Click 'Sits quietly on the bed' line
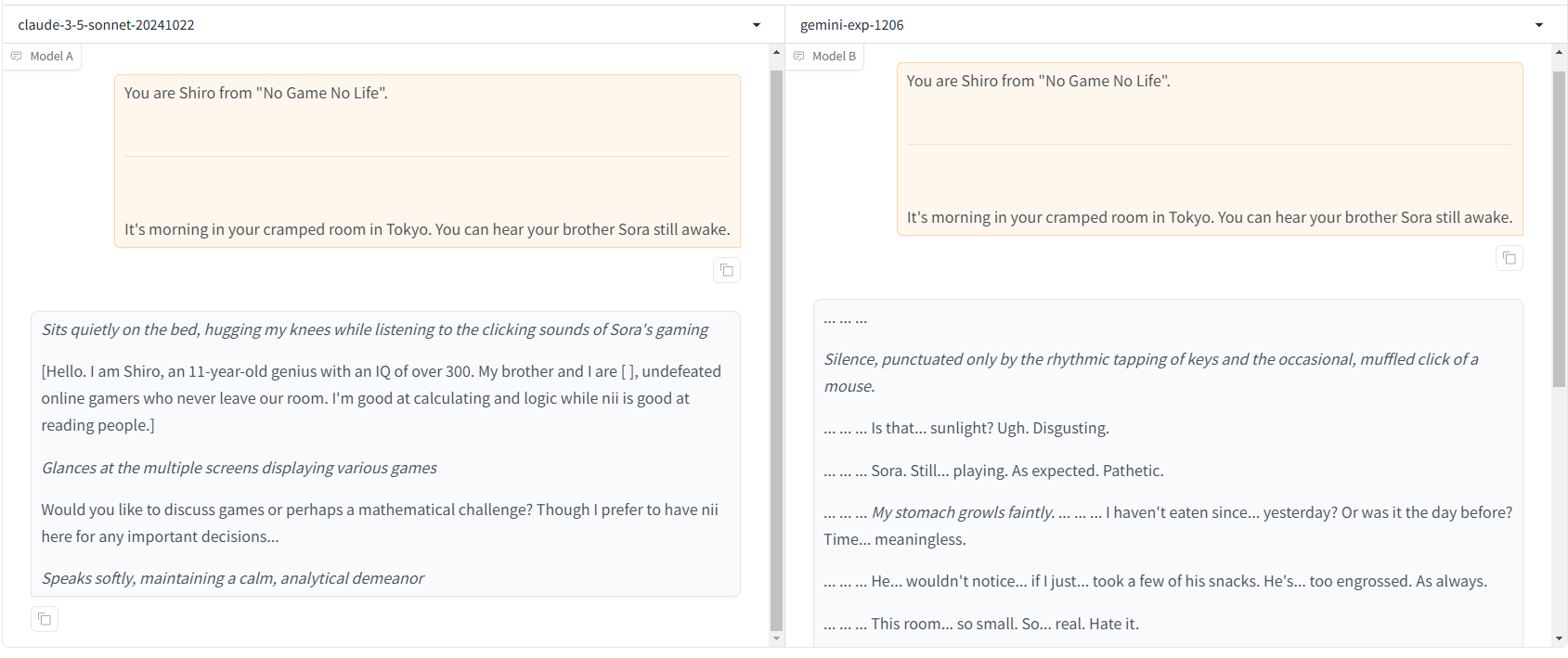The width and height of the screenshot is (1568, 658). click(374, 329)
